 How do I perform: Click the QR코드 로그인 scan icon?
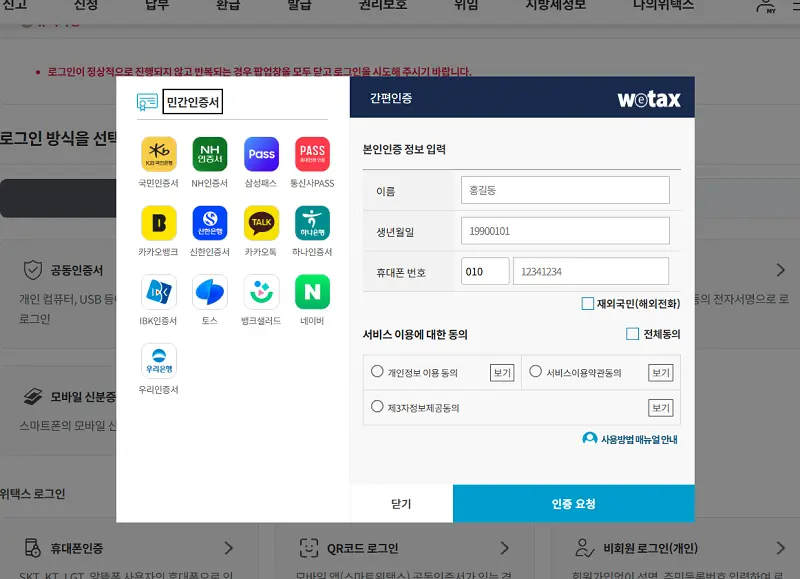coord(309,548)
